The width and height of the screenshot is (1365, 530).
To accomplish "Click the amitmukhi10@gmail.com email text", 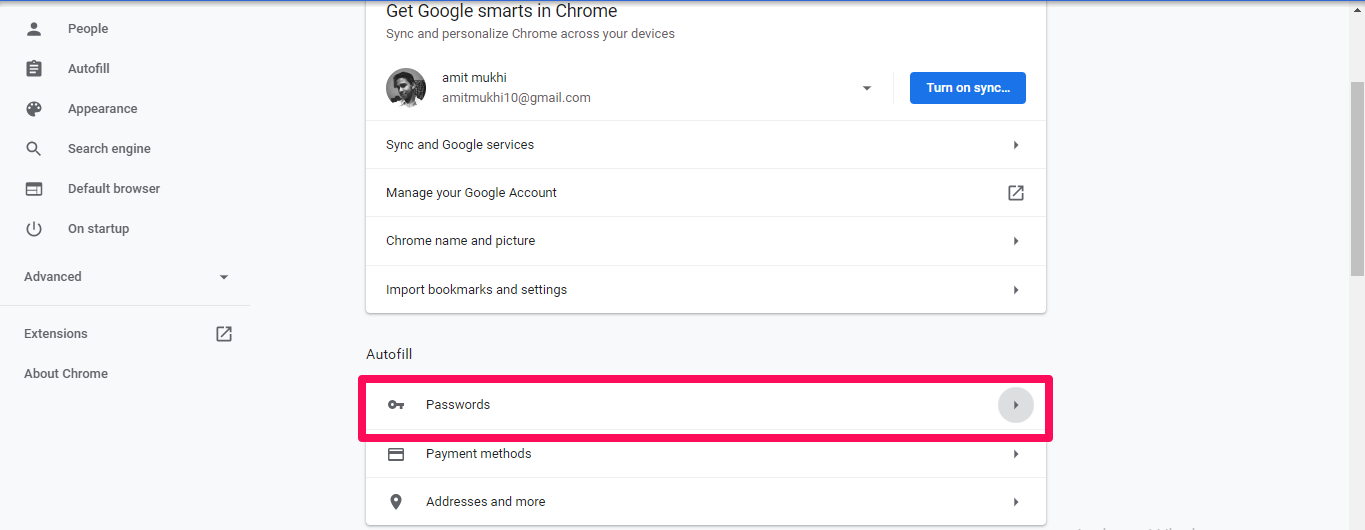I will click(x=516, y=98).
